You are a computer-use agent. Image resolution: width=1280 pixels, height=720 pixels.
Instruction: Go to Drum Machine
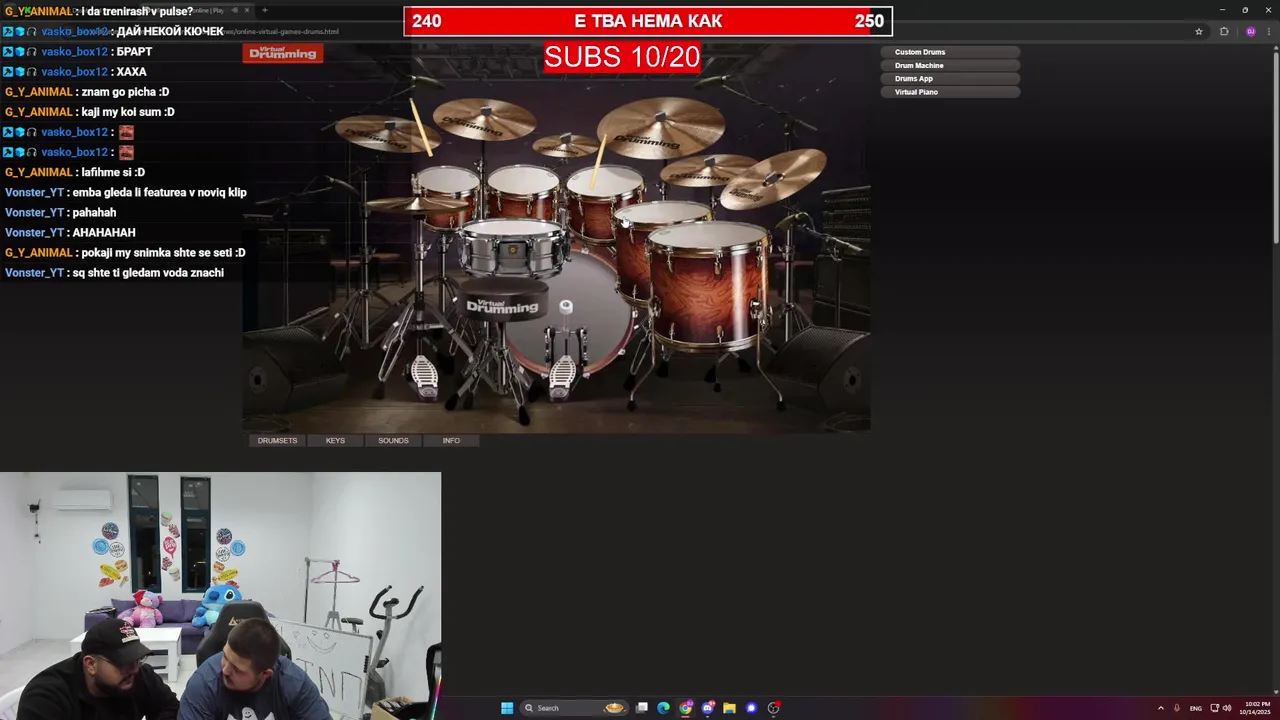pos(950,65)
